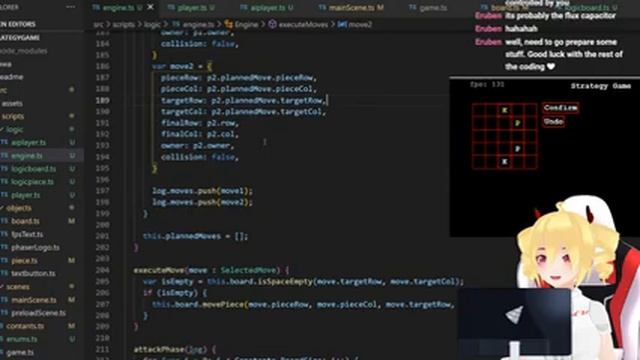Collapse the scenes folder
Viewport: 640px width, 360px height.
[18, 287]
